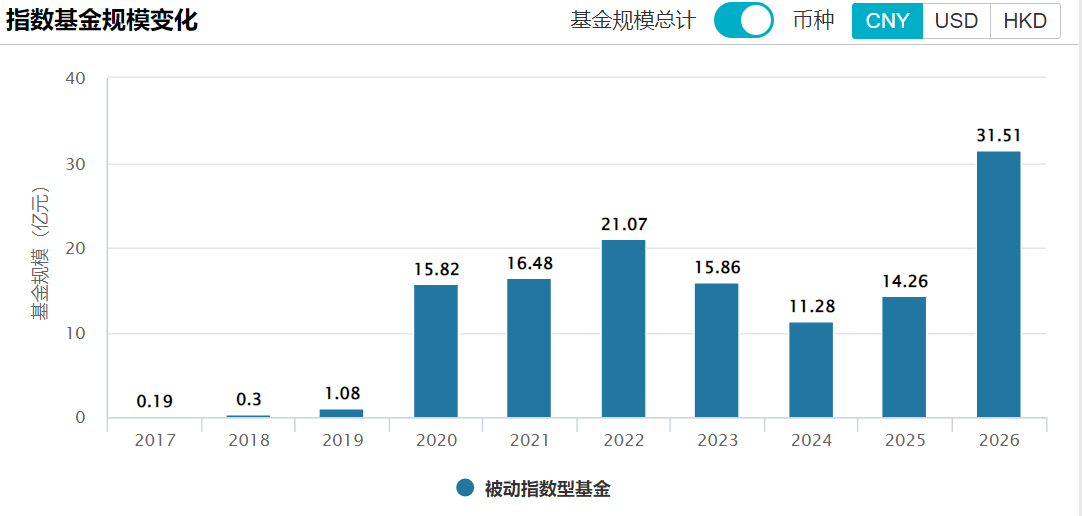Screen dimensions: 1082x516
Task: Click the 2024 bar valued 11.28
Action: tap(810, 370)
